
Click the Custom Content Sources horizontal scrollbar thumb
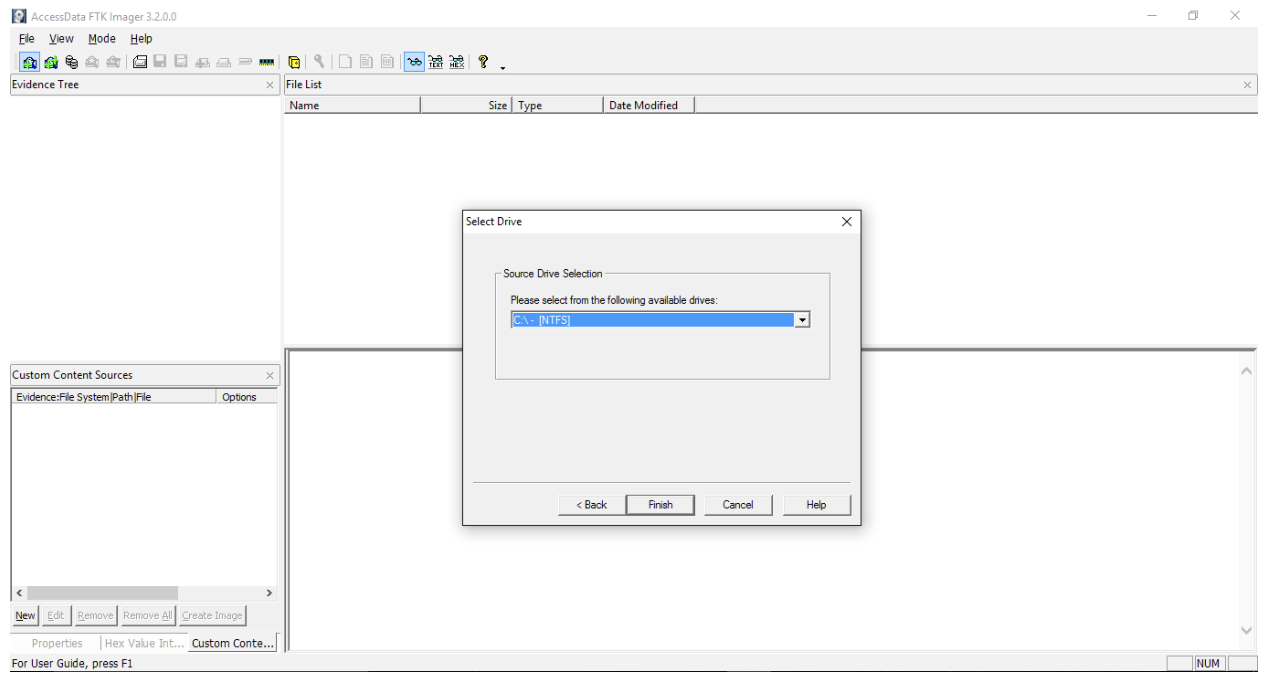pyautogui.click(x=102, y=593)
